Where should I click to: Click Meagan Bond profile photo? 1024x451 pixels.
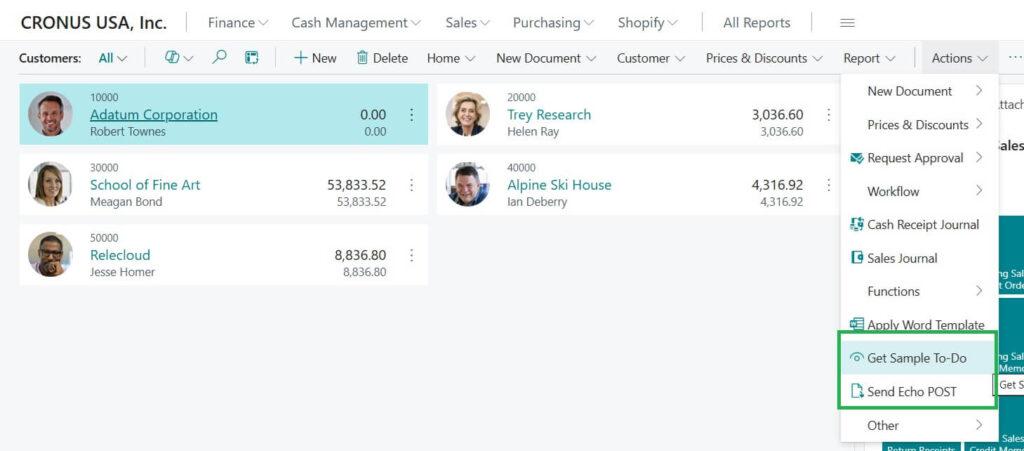click(50, 184)
